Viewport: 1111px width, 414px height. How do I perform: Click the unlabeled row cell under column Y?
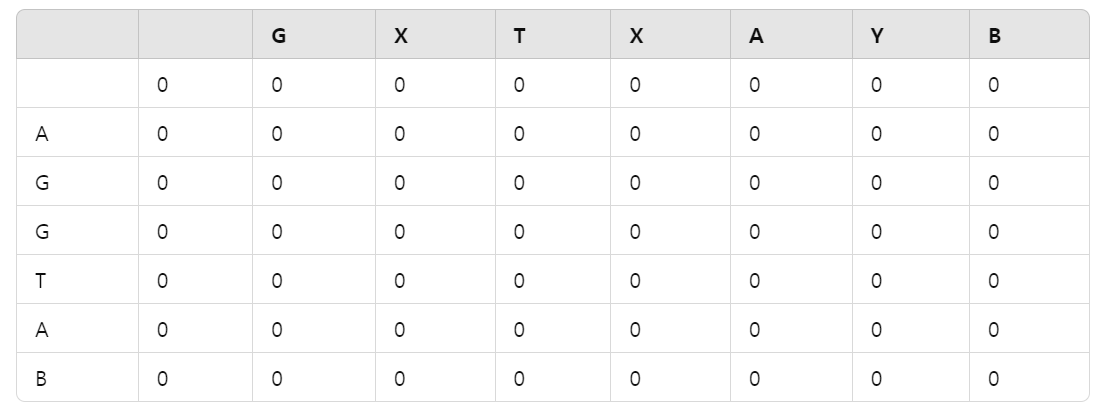[911, 84]
